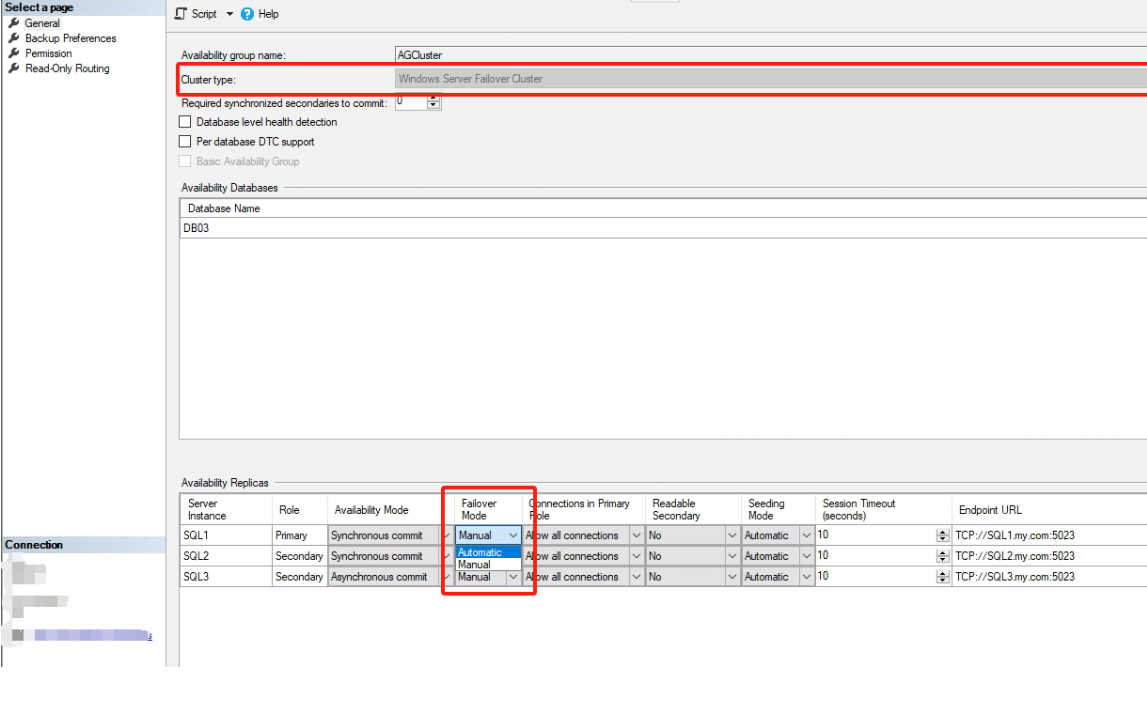Image resolution: width=1147 pixels, height=707 pixels.
Task: Select the Read-Only Routing wrench icon
Action: pyautogui.click(x=13, y=68)
